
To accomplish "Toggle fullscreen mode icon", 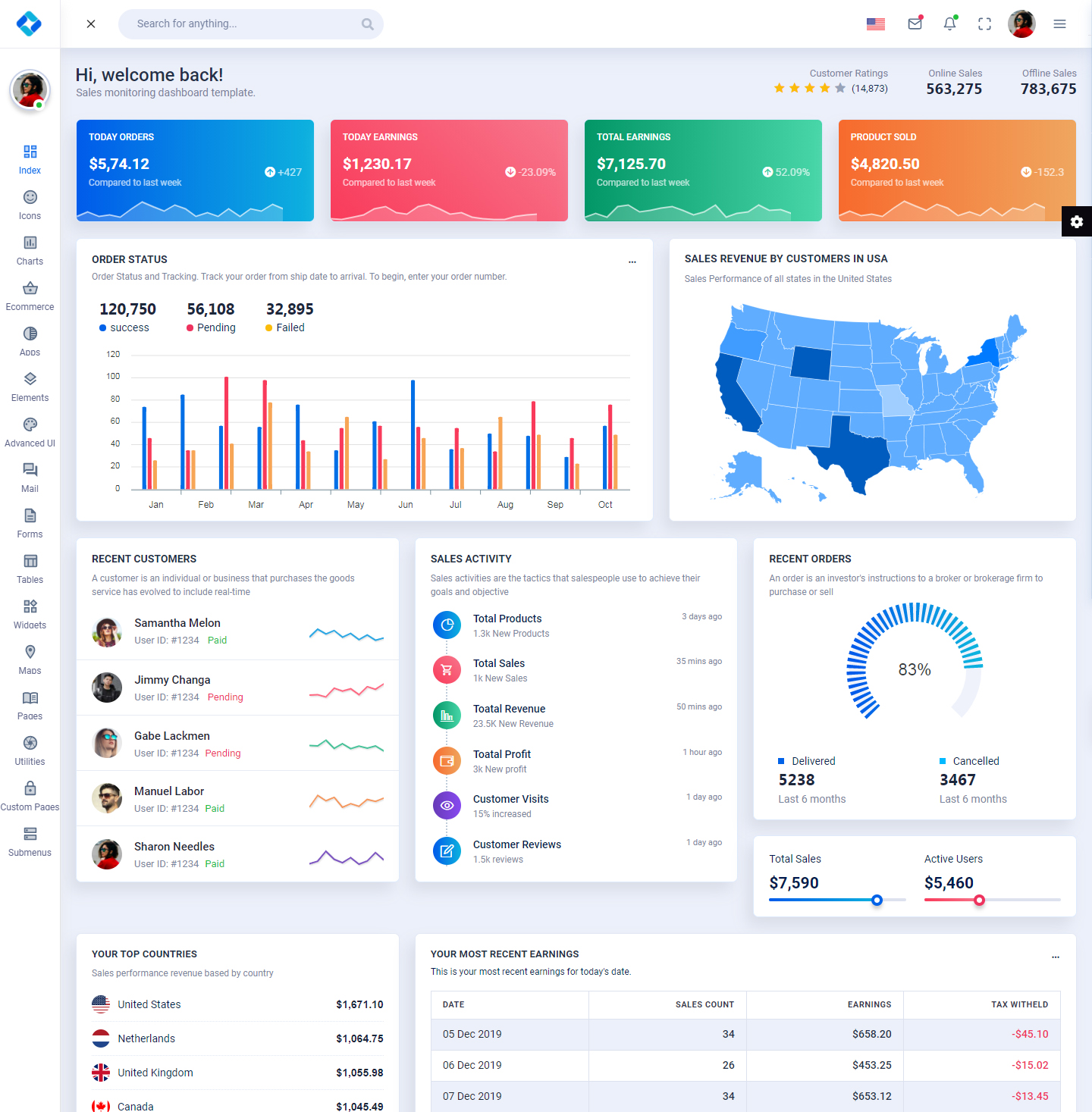I will [984, 24].
